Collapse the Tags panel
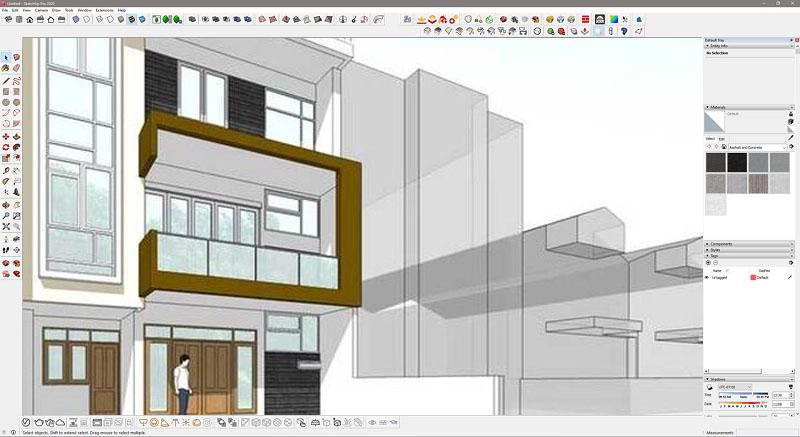 coord(707,256)
